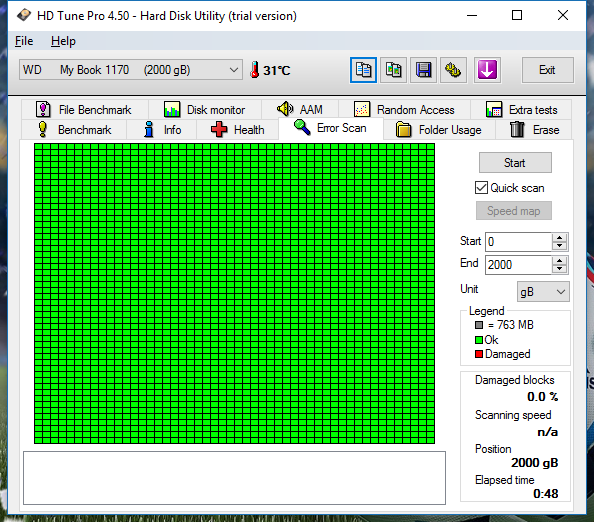
Task: Show the Health tab
Action: pos(238,130)
